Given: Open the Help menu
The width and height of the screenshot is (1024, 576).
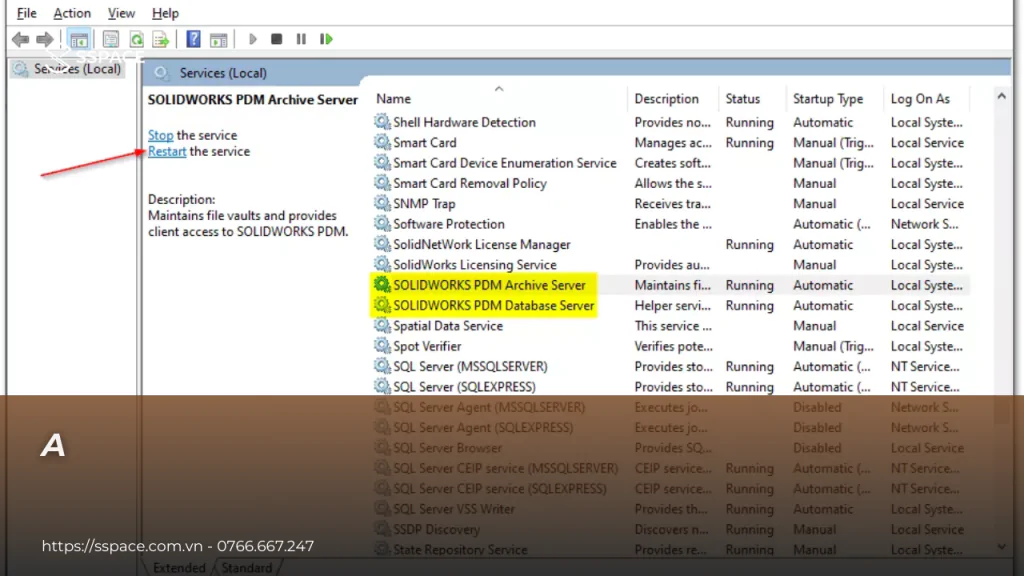Looking at the screenshot, I should click(x=165, y=13).
